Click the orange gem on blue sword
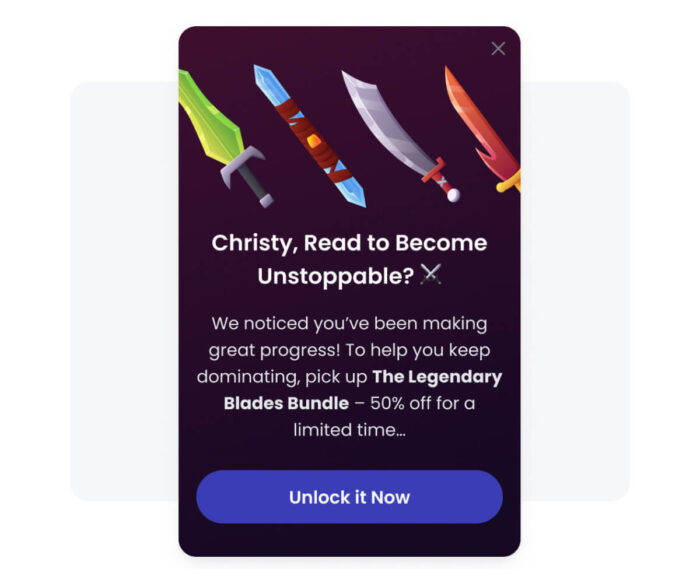The height and width of the screenshot is (583, 700). point(314,142)
